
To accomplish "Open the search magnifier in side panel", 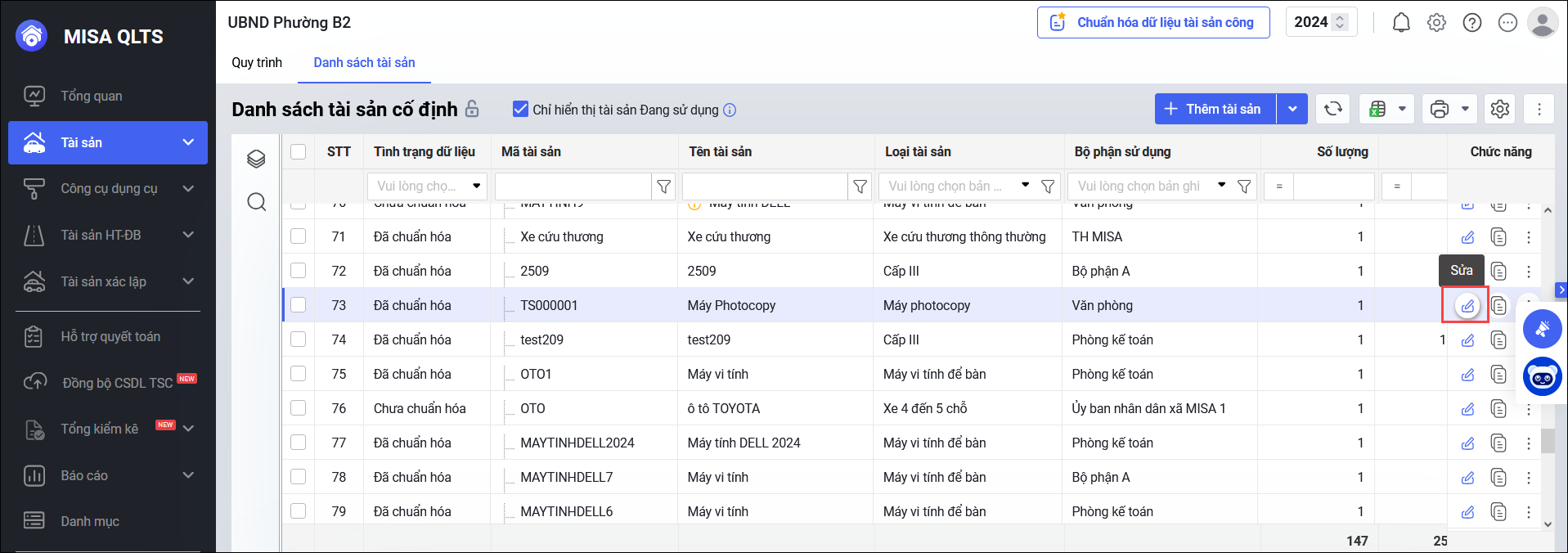I will coord(257,202).
